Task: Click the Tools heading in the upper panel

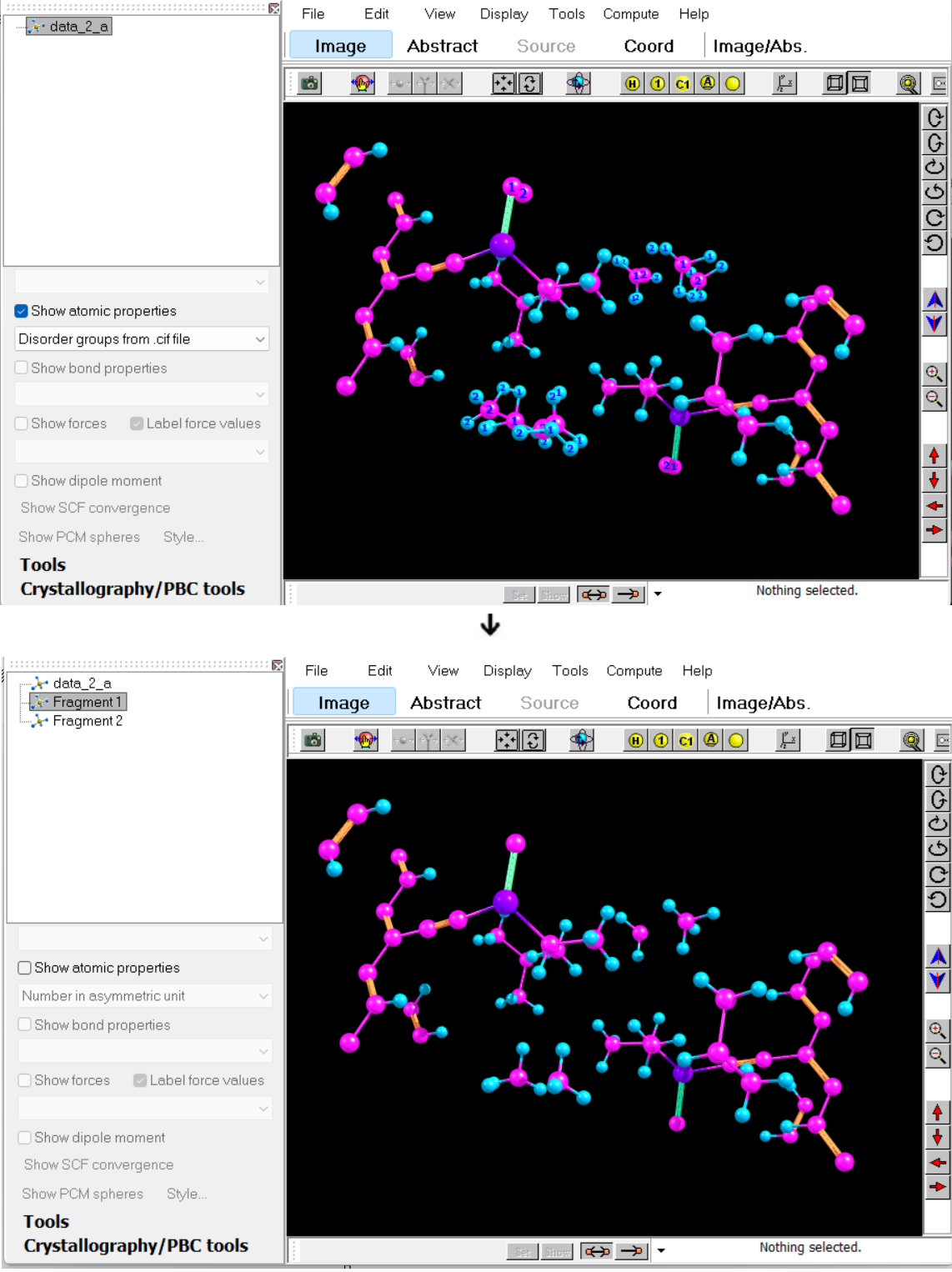Action: tap(43, 565)
